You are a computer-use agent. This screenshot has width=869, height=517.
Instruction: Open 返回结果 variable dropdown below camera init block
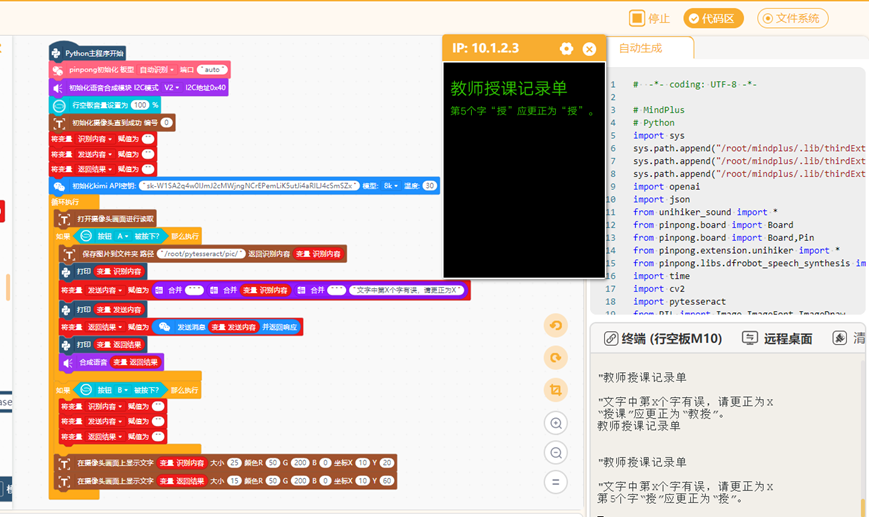pos(95,169)
